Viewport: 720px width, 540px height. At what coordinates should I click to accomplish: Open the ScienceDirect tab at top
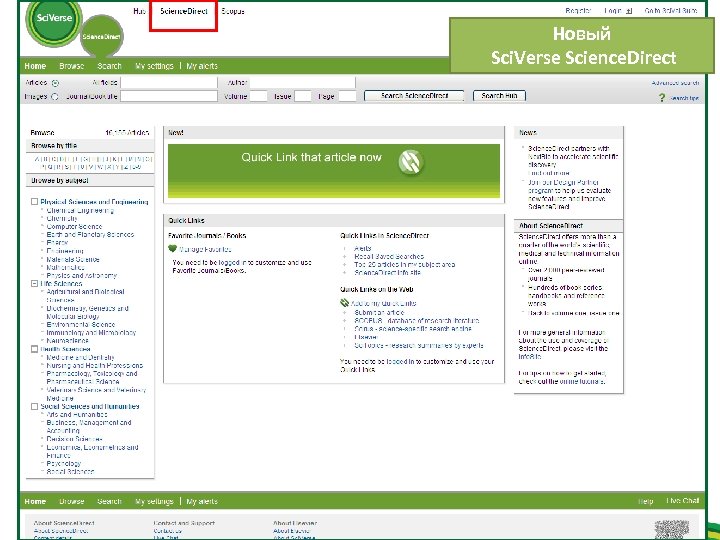(184, 11)
